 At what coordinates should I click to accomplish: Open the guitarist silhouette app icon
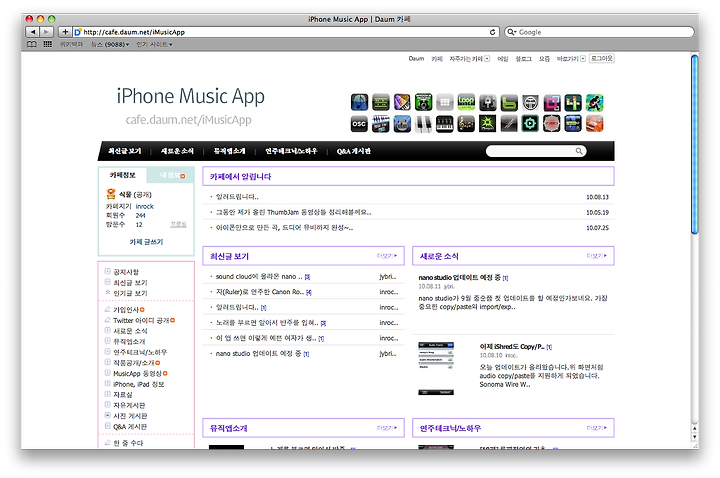coord(594,102)
